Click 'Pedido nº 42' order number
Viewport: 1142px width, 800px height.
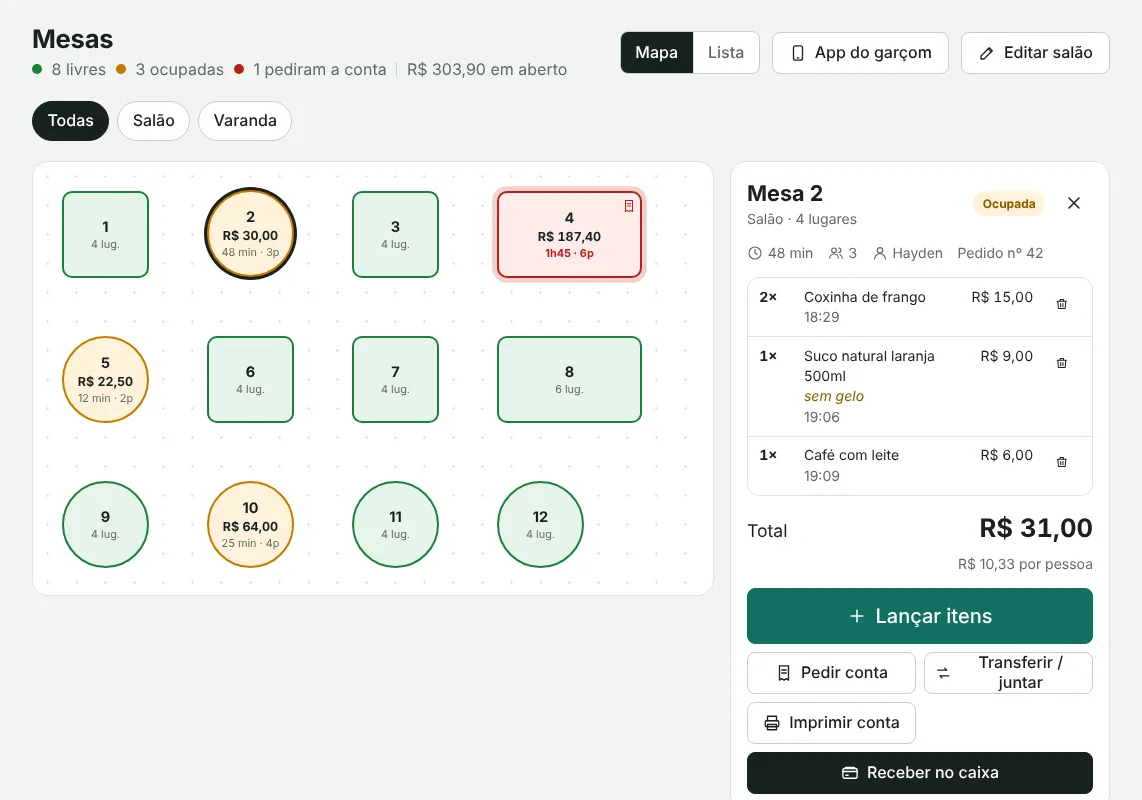coord(1000,253)
